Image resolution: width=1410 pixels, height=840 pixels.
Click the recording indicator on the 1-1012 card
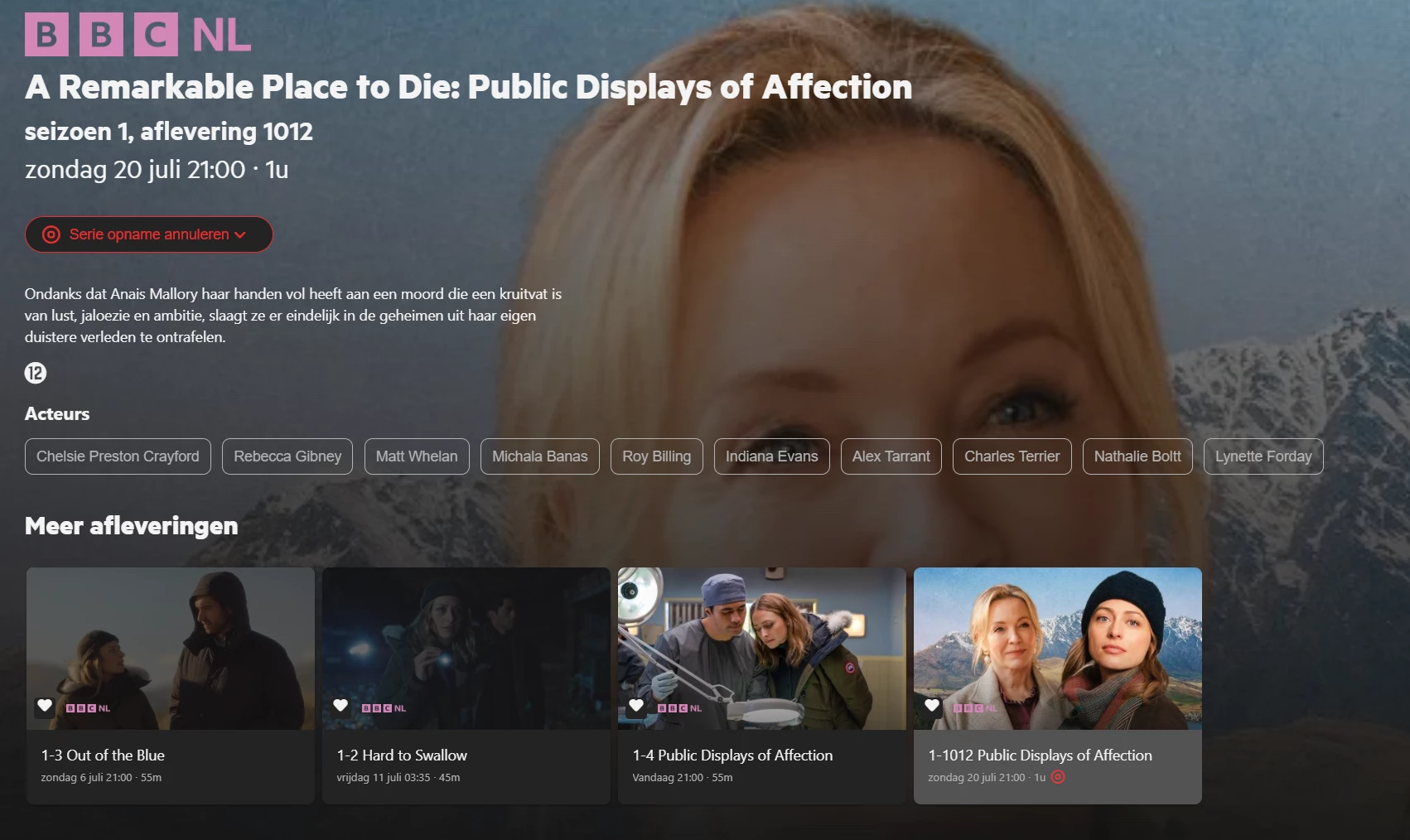(x=1058, y=777)
